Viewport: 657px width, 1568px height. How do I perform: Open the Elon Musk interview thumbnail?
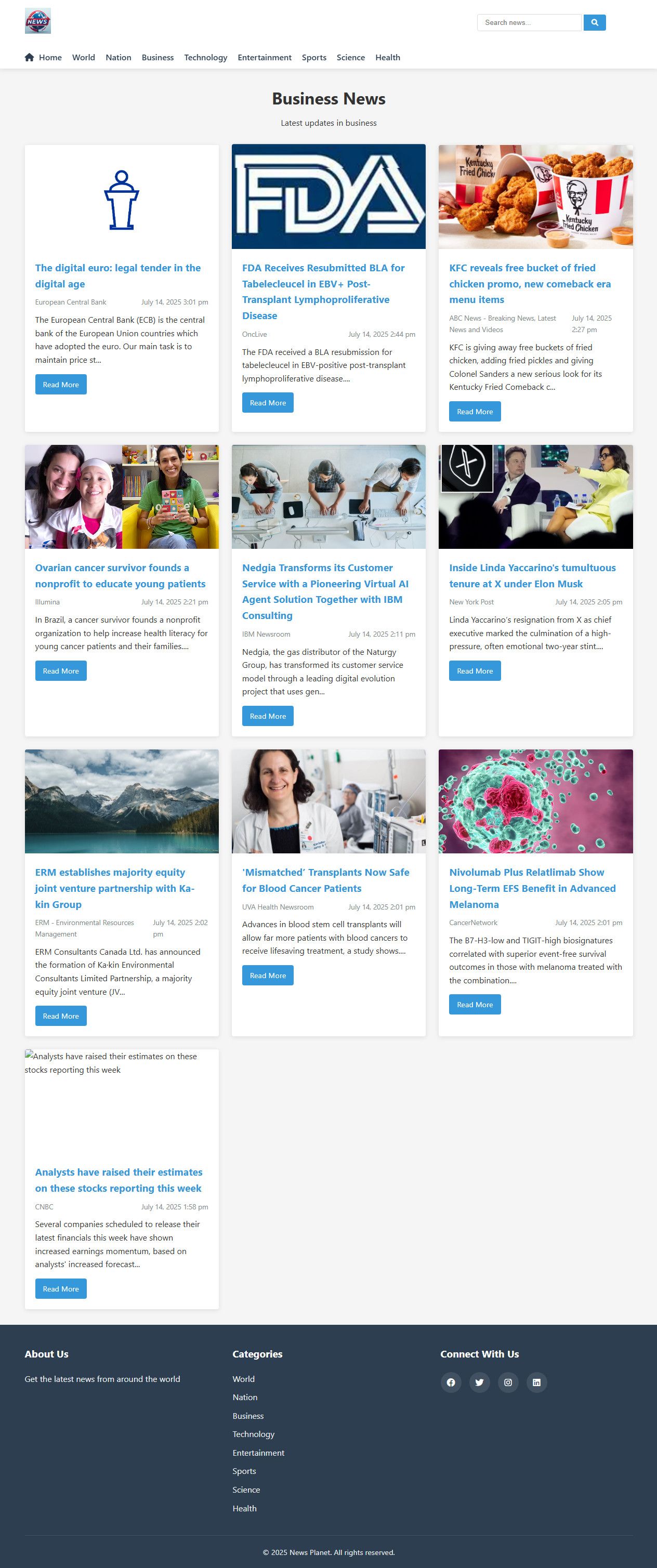click(536, 497)
